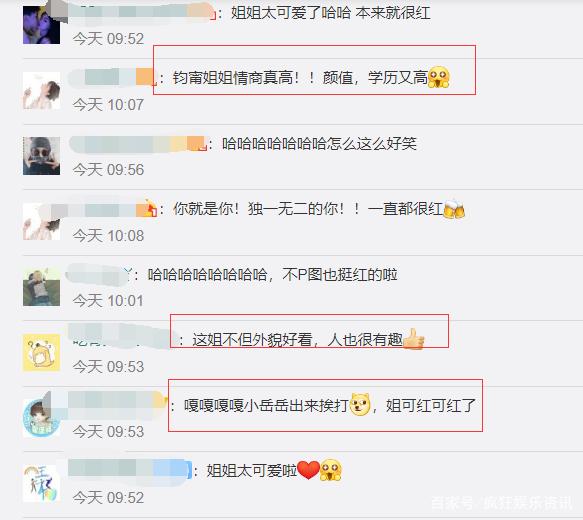Click the shocked emoji next to red heart
Screen dimensions: 583x520
click(331, 470)
